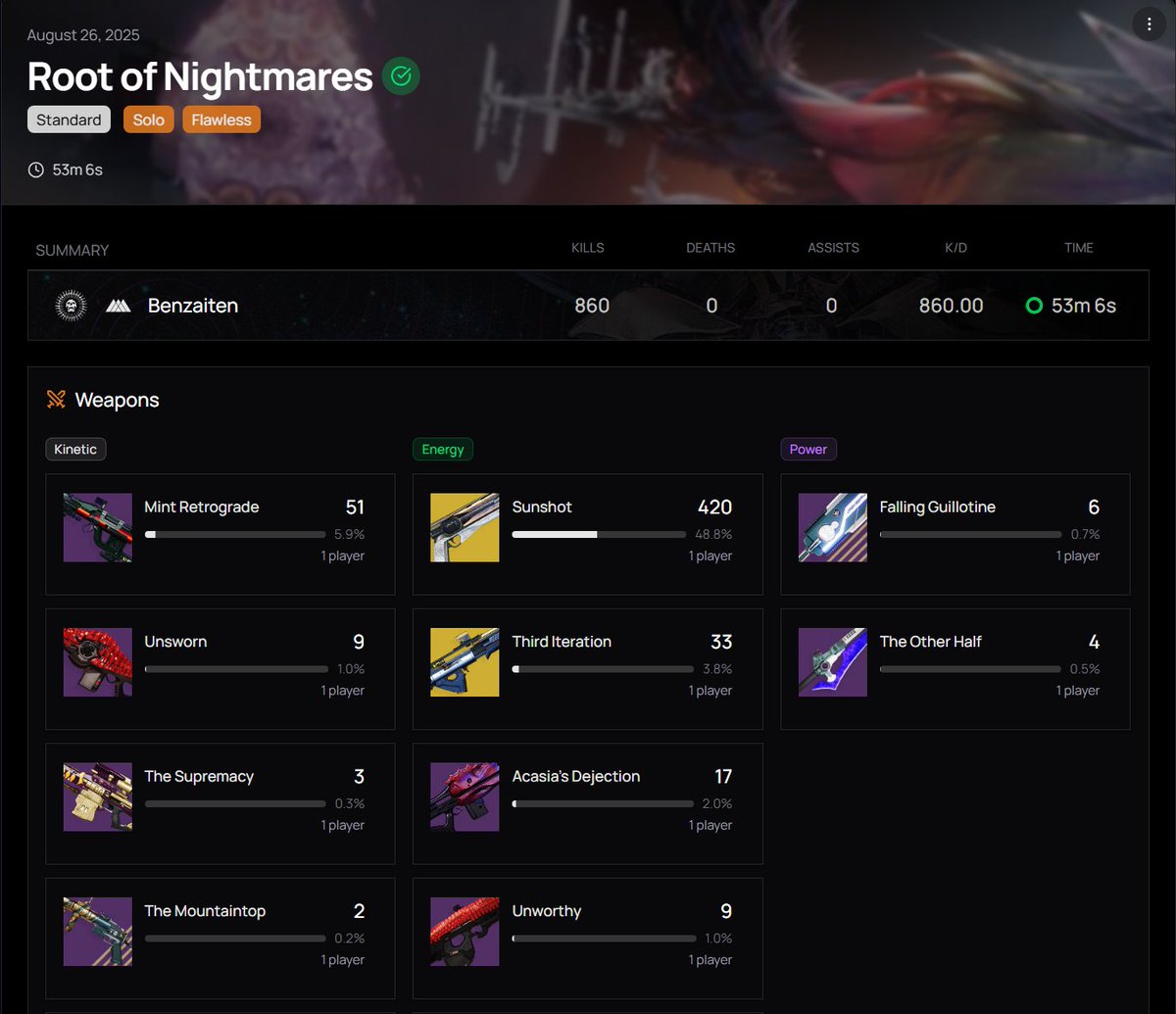Click the Third Iteration usage bar

[603, 669]
